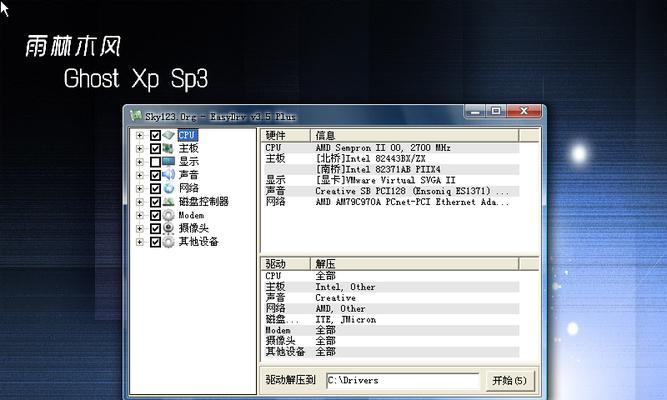Select the VMware Virtual SVGA II row
This screenshot has width=667, height=400.
pos(390,180)
